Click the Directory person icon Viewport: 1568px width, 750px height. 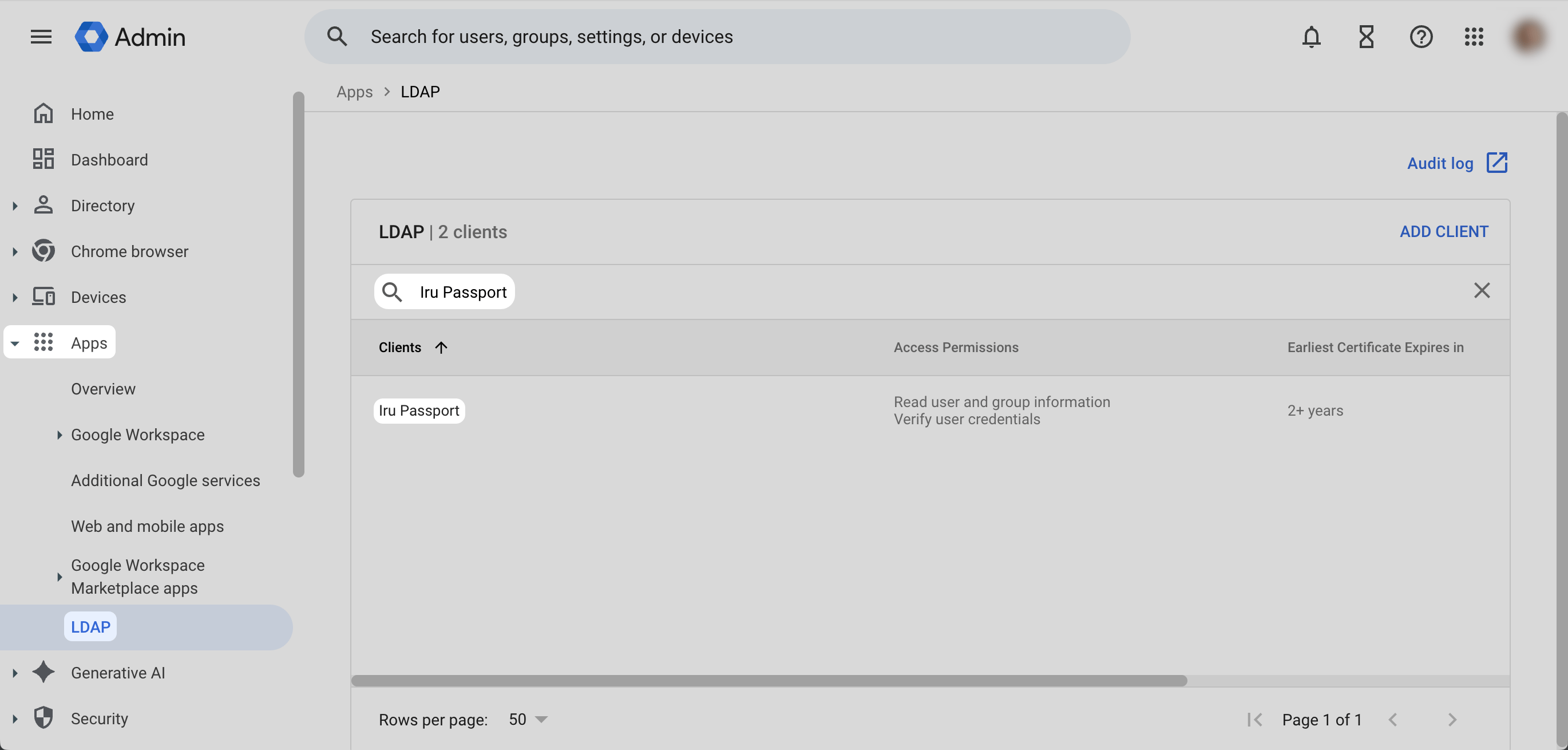tap(43, 205)
